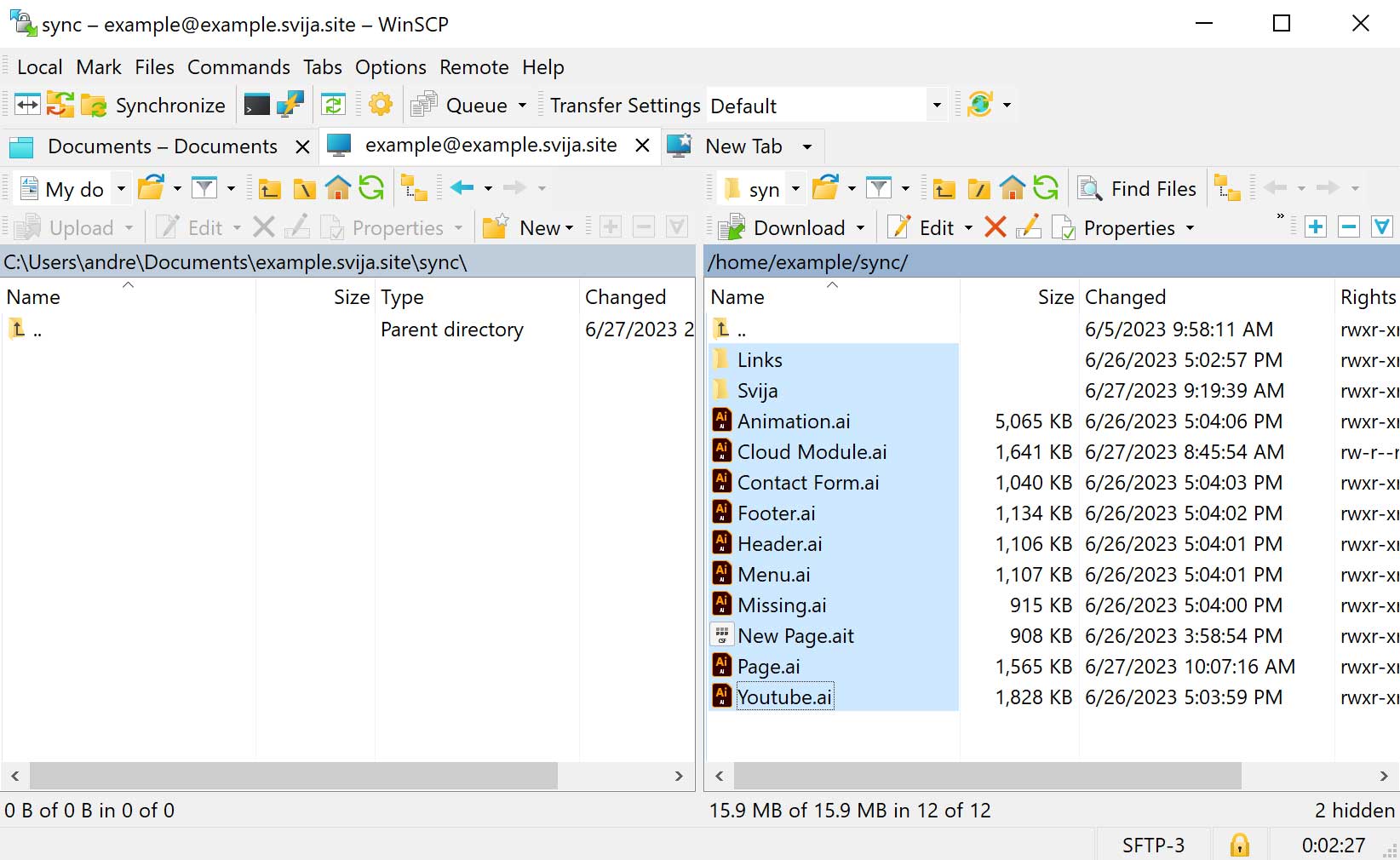The image size is (1400, 860).
Task: Click Find Files in remote panel
Action: pyautogui.click(x=1138, y=189)
